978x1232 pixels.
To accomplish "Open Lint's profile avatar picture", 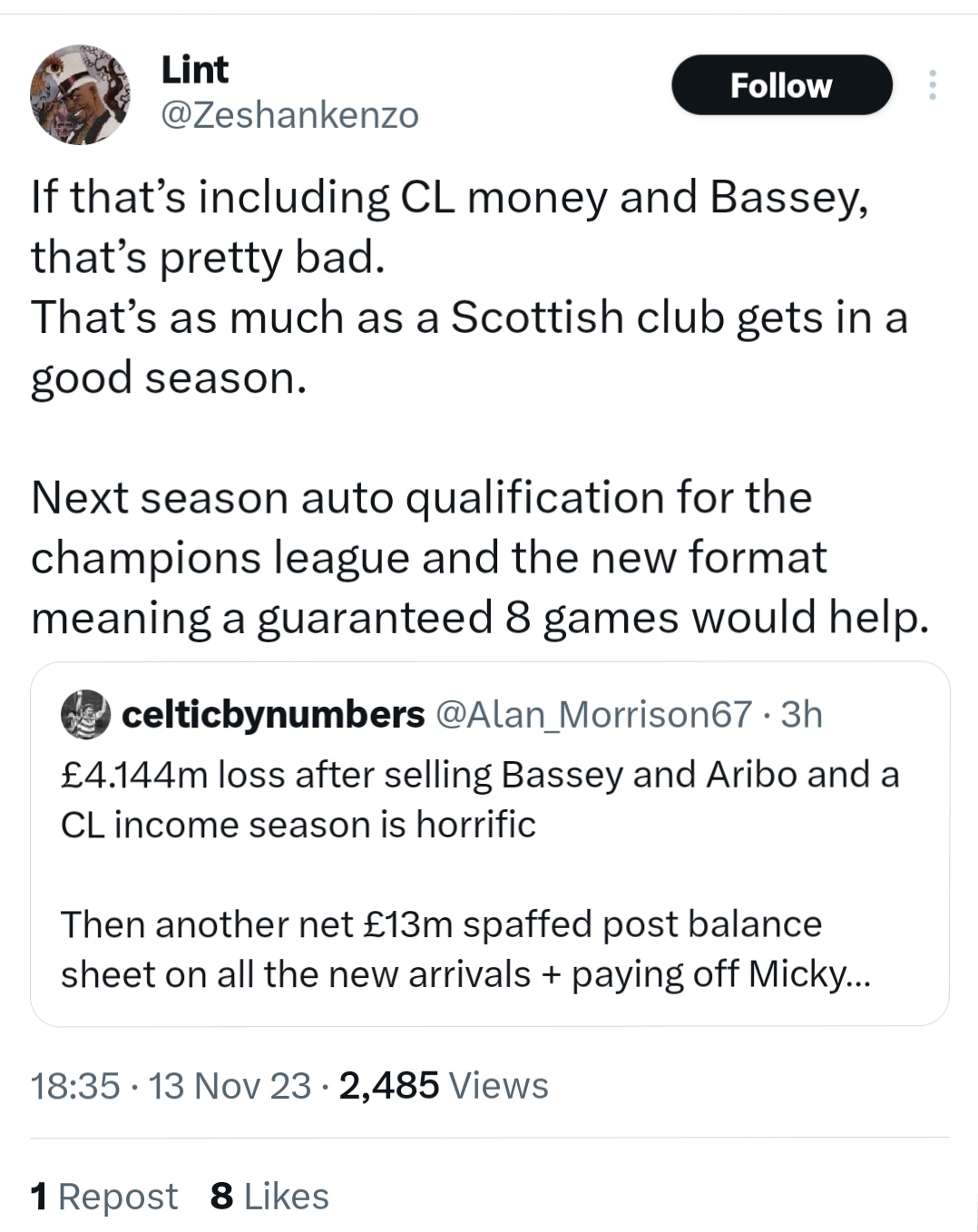I will (x=80, y=94).
